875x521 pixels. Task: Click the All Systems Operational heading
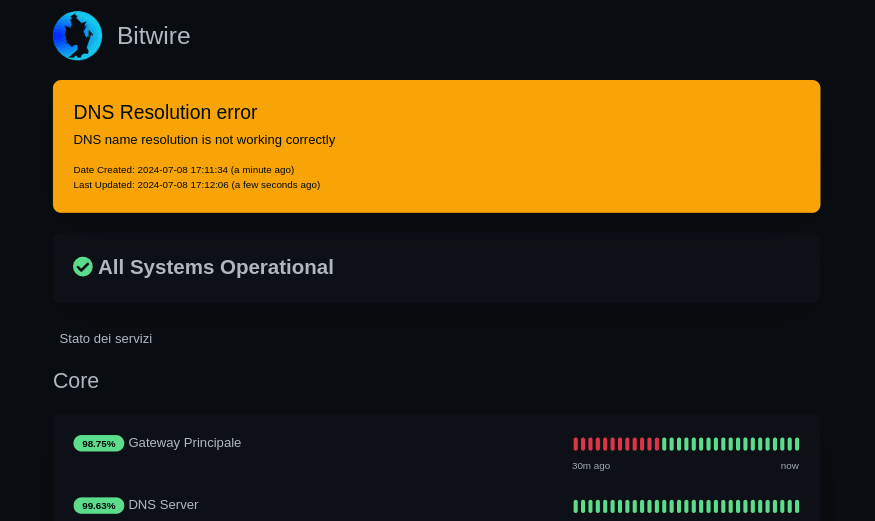215,267
